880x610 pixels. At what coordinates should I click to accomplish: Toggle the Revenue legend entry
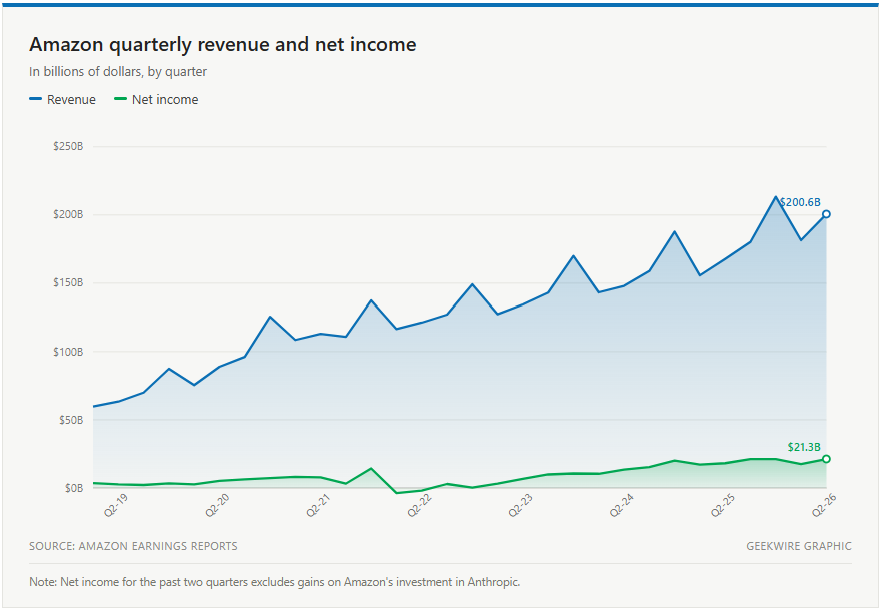[x=62, y=99]
